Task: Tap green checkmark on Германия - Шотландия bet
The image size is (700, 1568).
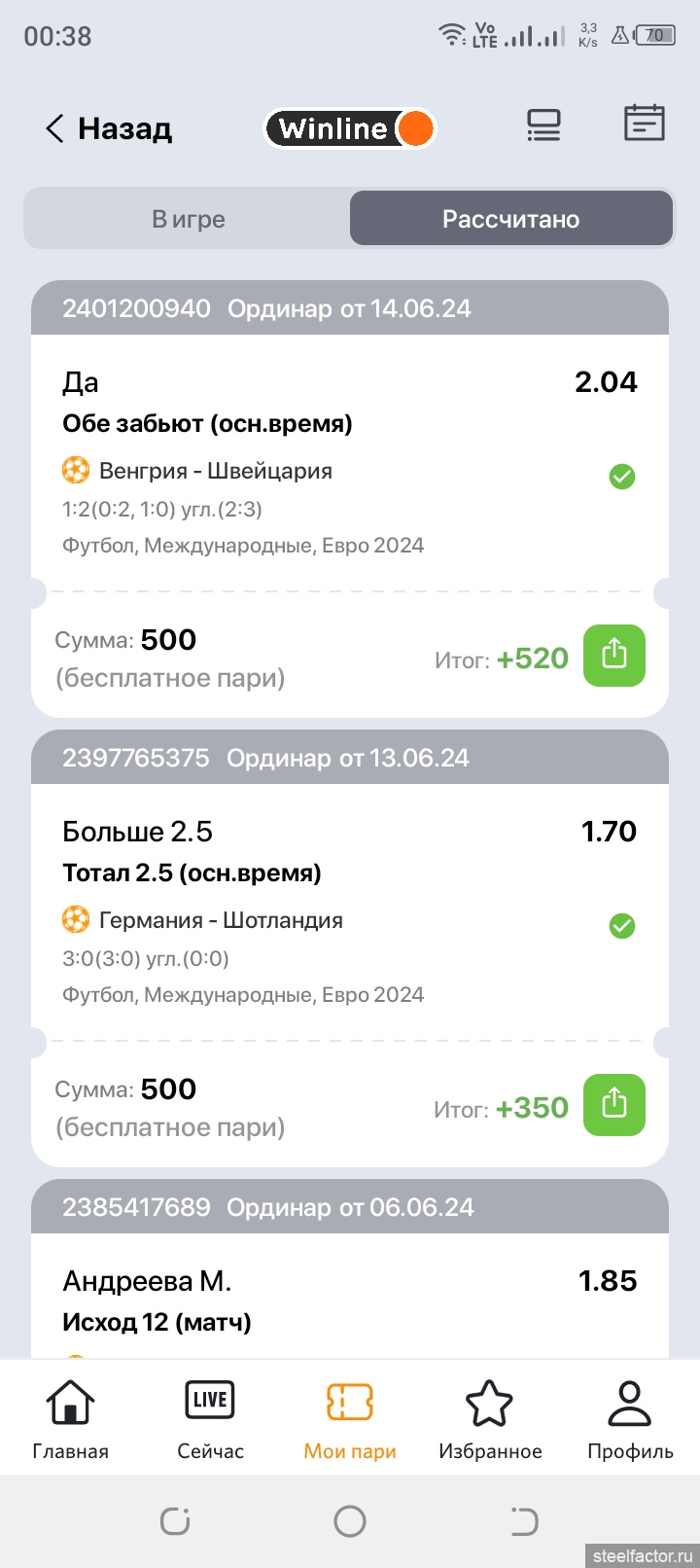Action: click(622, 926)
